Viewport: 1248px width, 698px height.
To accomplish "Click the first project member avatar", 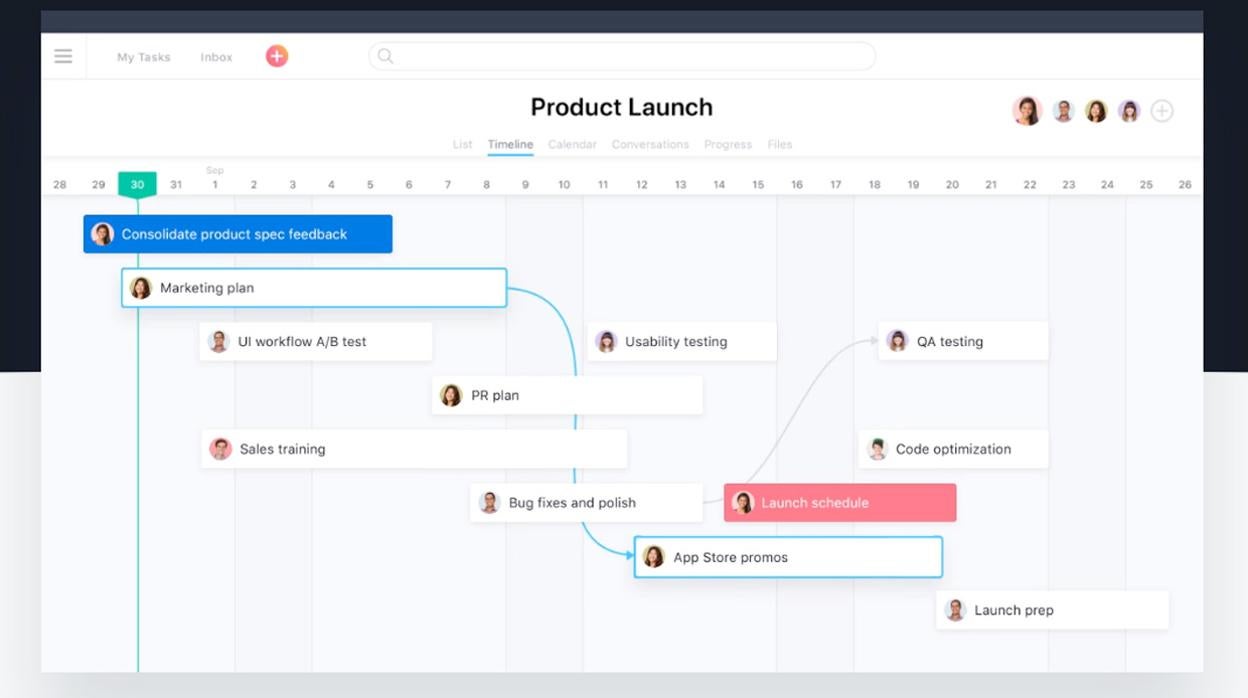I will click(1027, 111).
